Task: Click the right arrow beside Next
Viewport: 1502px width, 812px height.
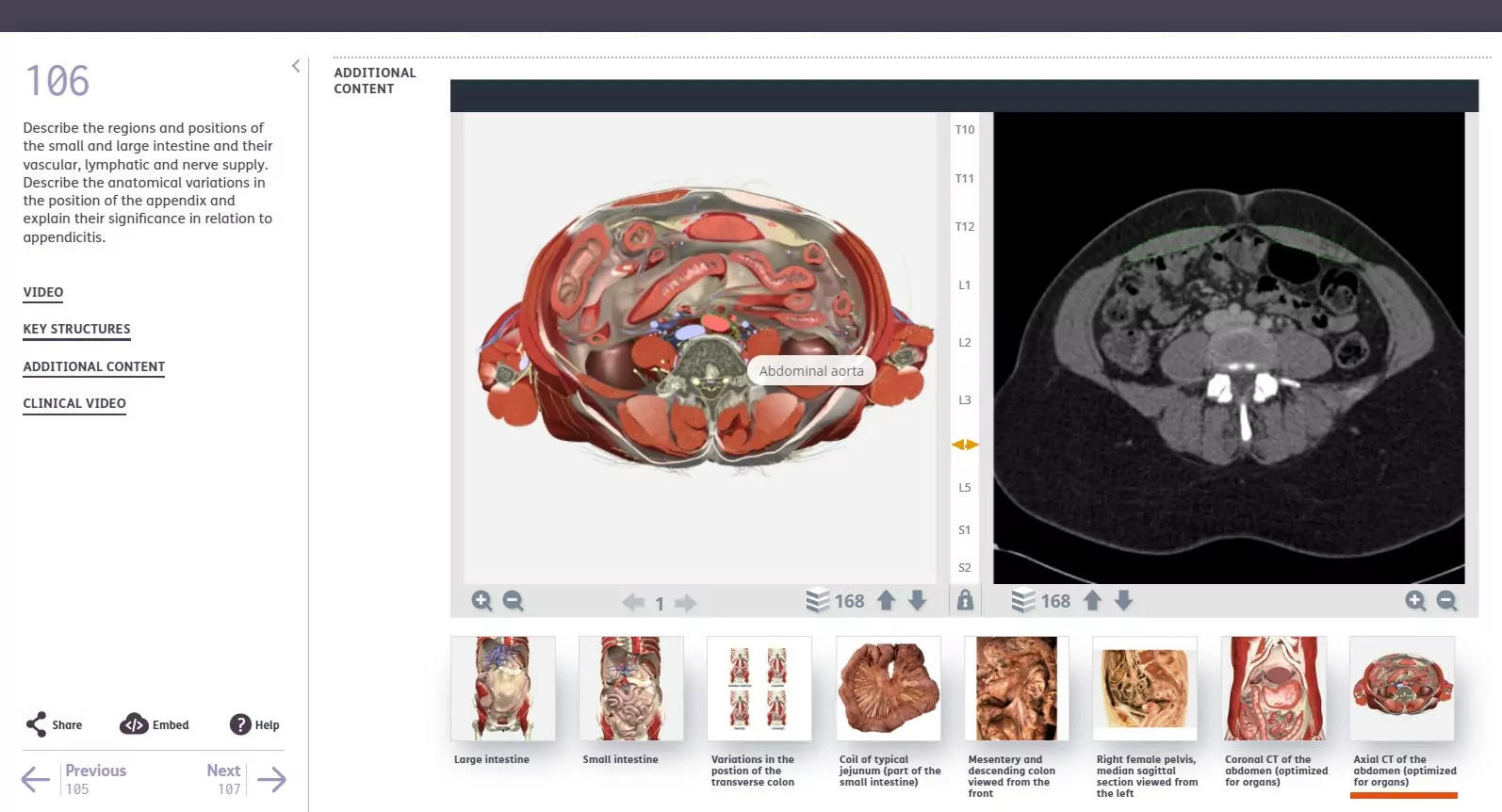Action: (x=271, y=779)
